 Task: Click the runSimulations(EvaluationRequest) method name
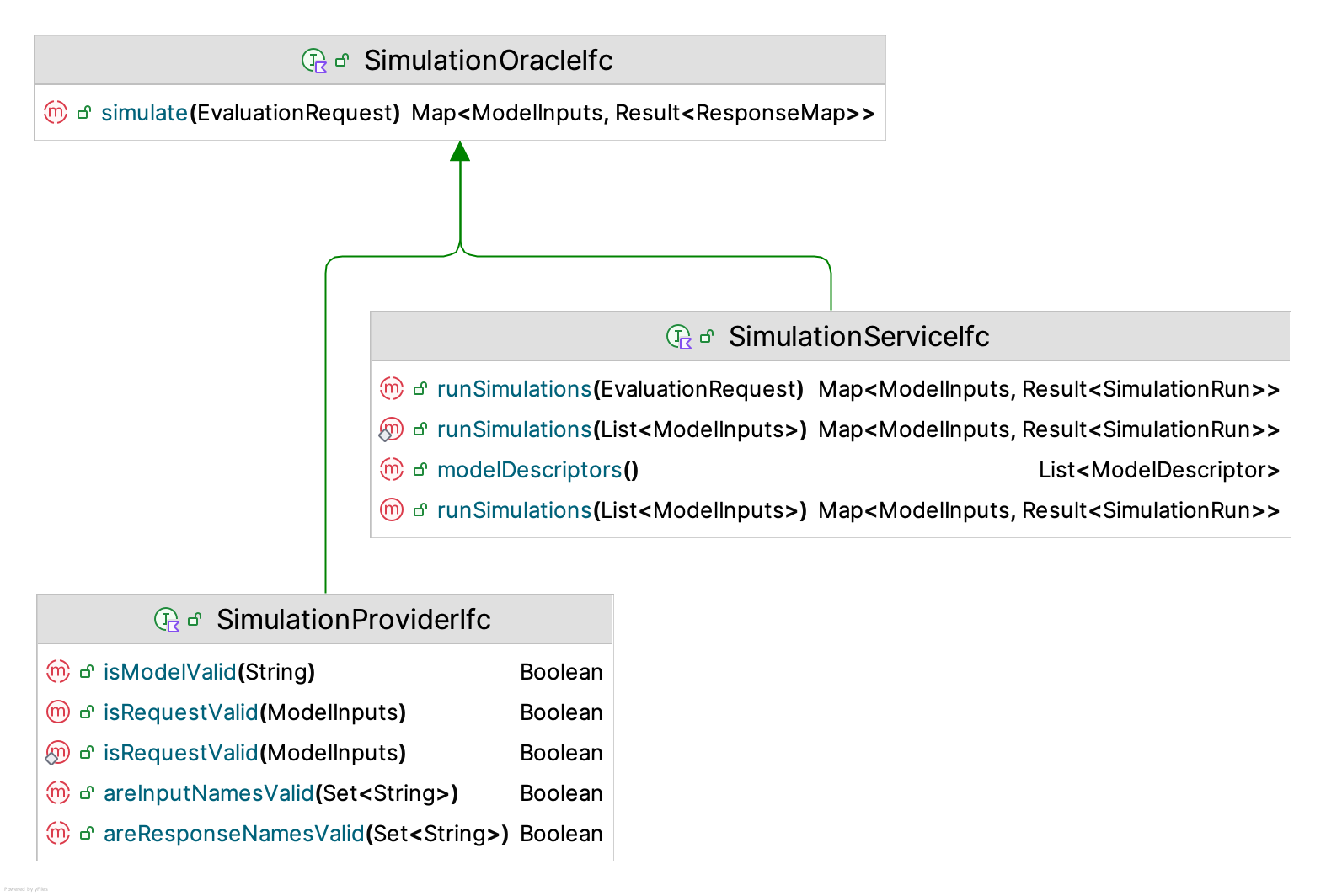coord(621,389)
